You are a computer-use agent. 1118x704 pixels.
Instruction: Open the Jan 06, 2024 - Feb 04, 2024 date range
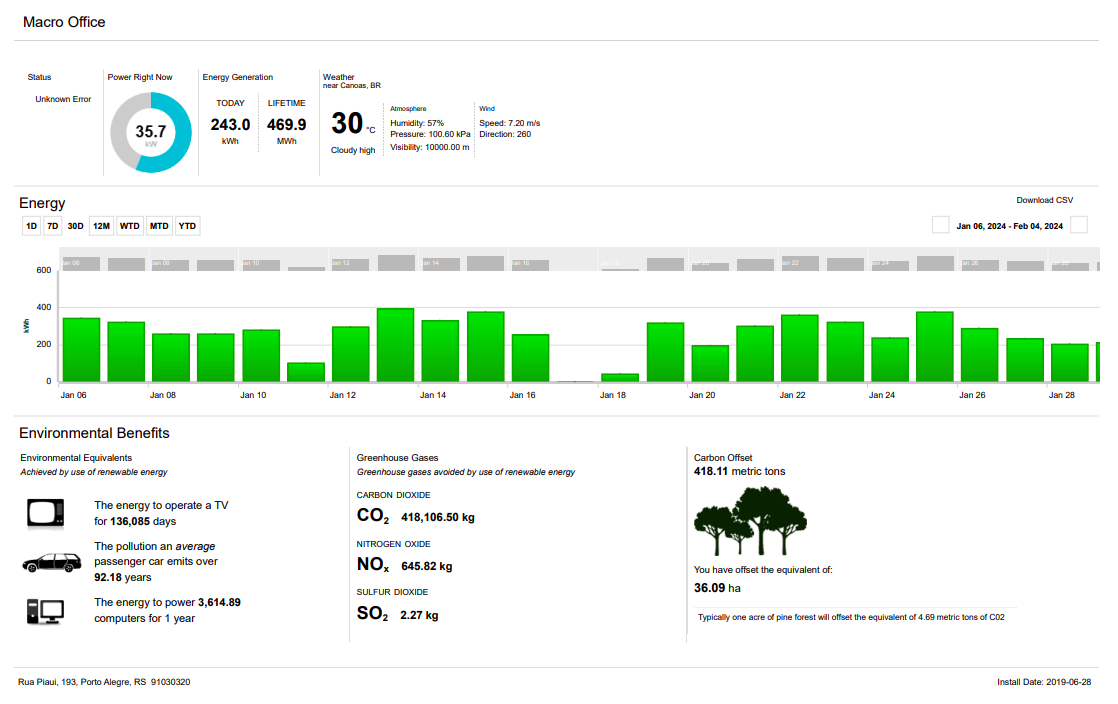(x=1009, y=226)
